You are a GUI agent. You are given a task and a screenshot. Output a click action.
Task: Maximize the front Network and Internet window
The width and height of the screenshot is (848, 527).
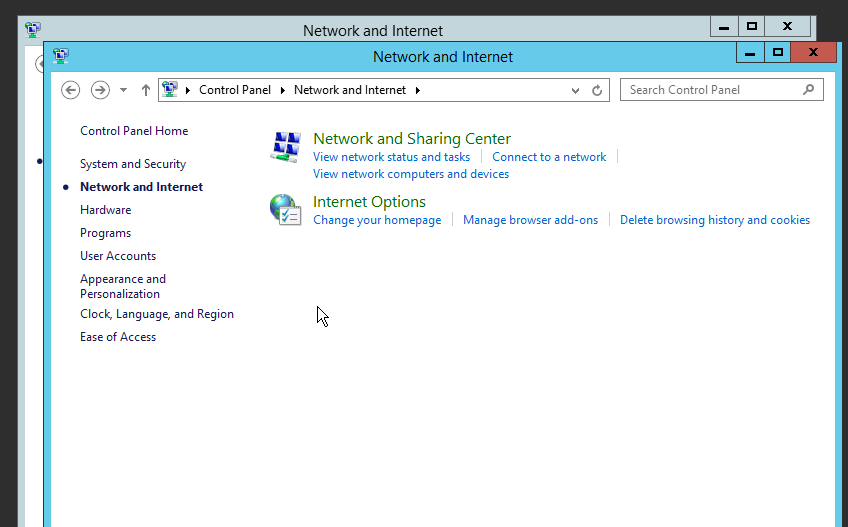click(x=778, y=52)
